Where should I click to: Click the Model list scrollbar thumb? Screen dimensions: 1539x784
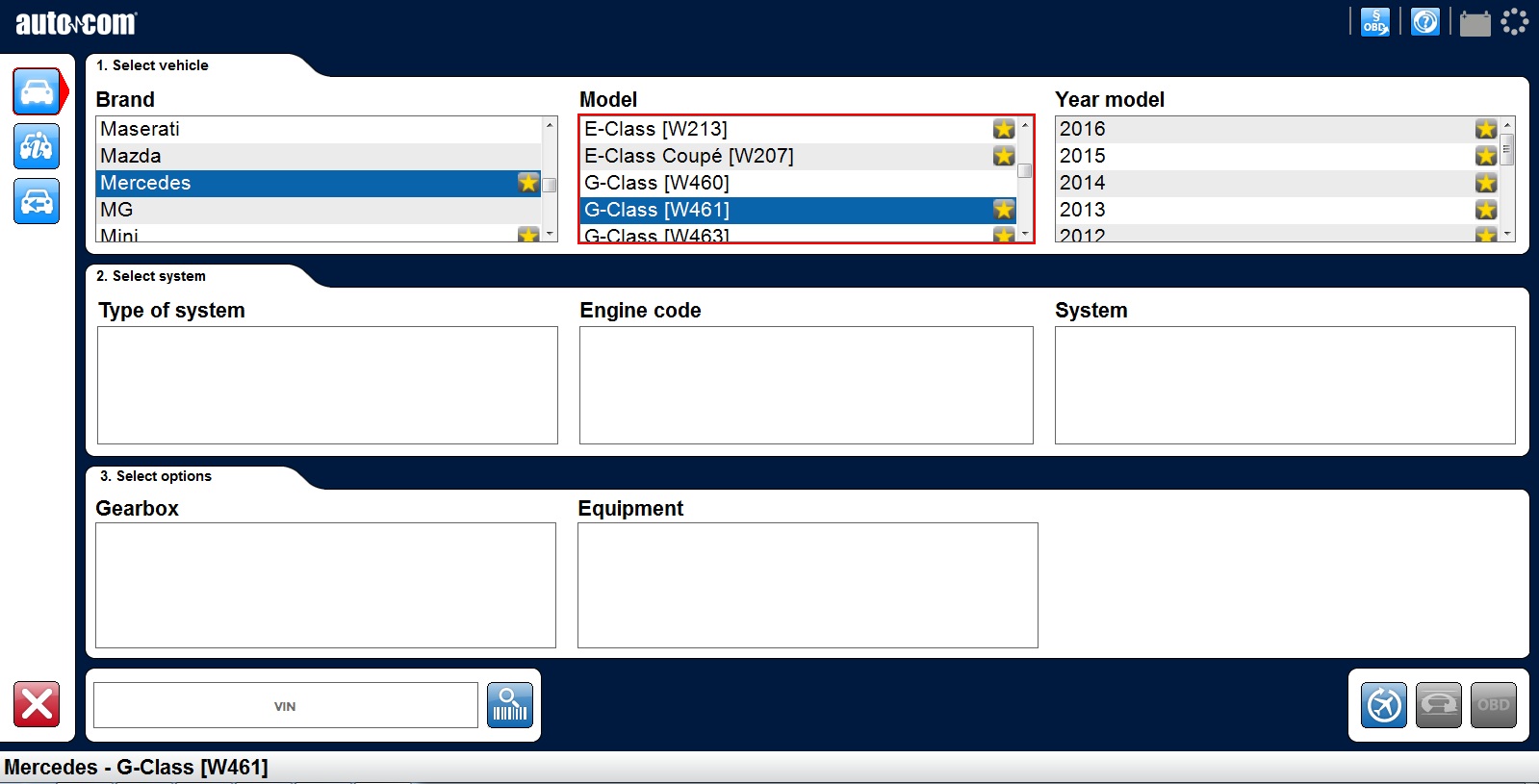click(1025, 171)
